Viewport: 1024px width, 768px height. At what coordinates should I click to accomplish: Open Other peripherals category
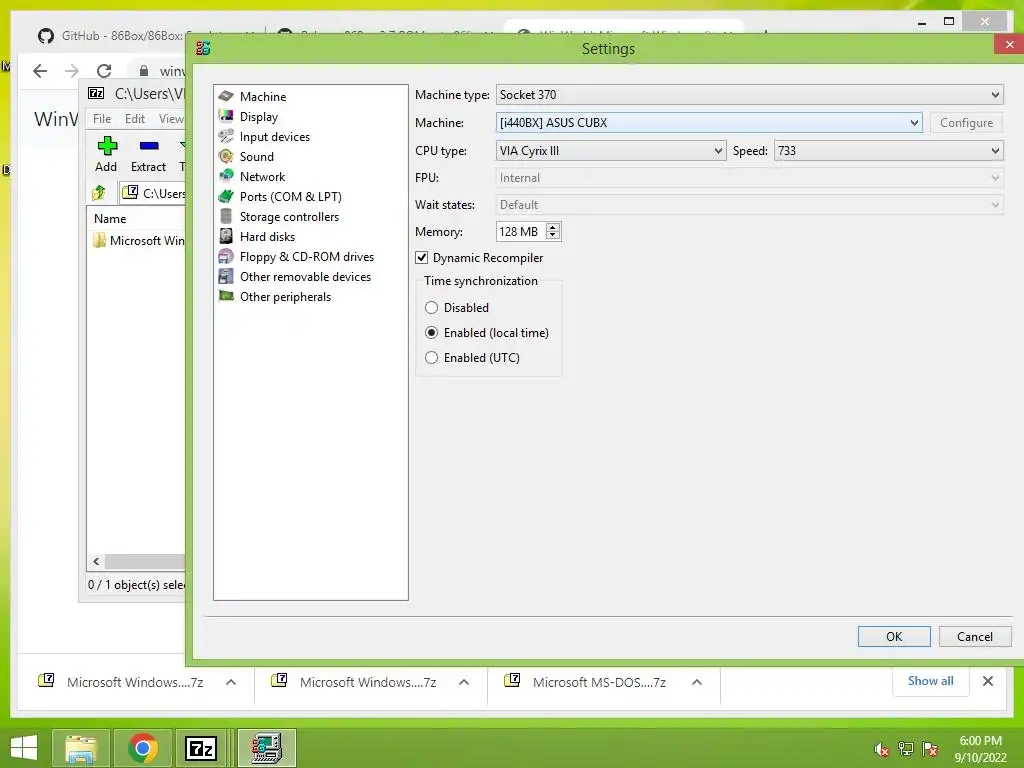click(x=285, y=297)
